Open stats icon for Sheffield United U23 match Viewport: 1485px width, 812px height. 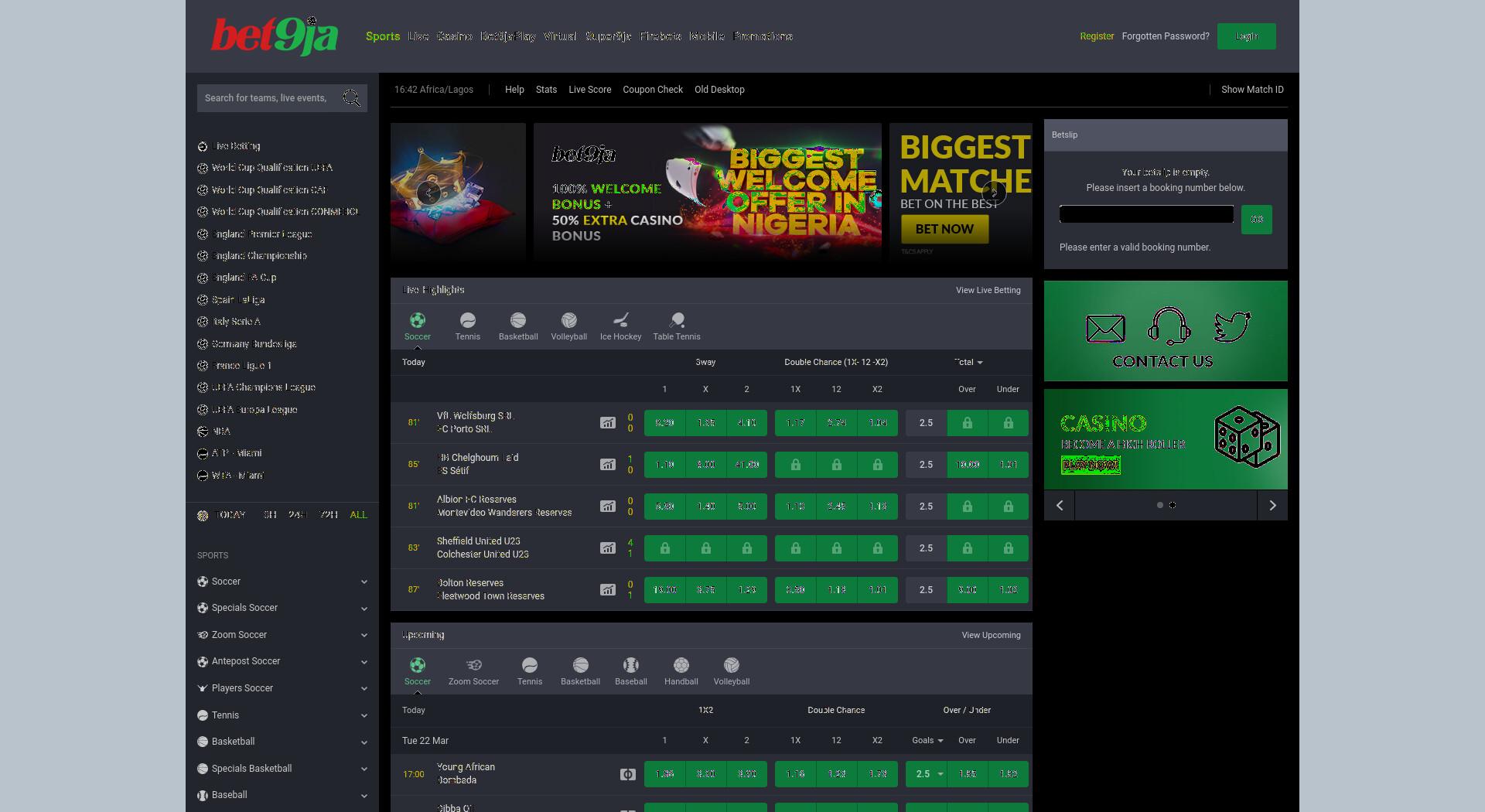click(608, 548)
